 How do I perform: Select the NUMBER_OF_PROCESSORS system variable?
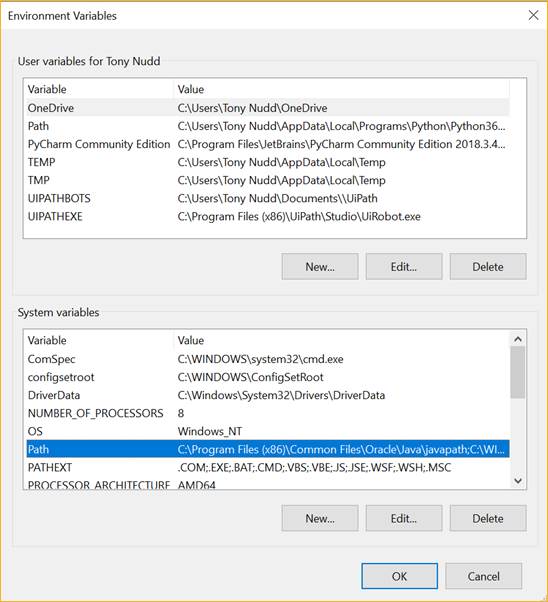click(268, 413)
